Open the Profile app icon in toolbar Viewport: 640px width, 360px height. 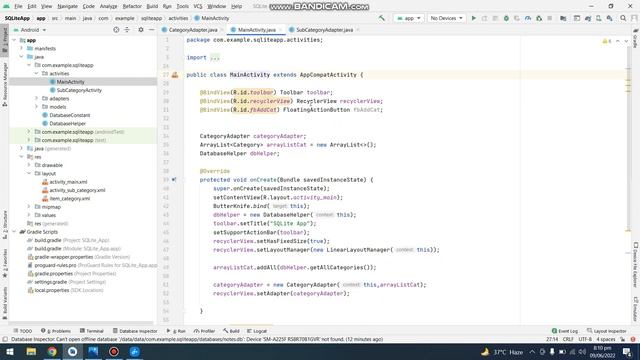tap(528, 18)
